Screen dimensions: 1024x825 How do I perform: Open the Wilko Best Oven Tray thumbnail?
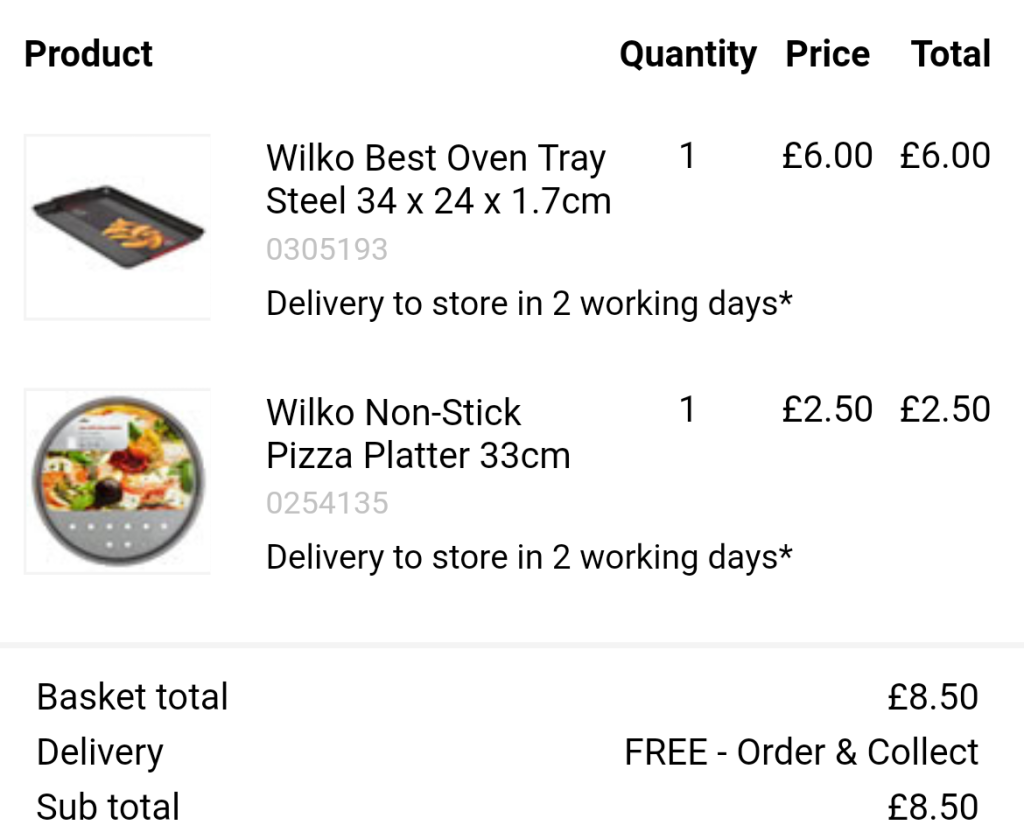(118, 227)
